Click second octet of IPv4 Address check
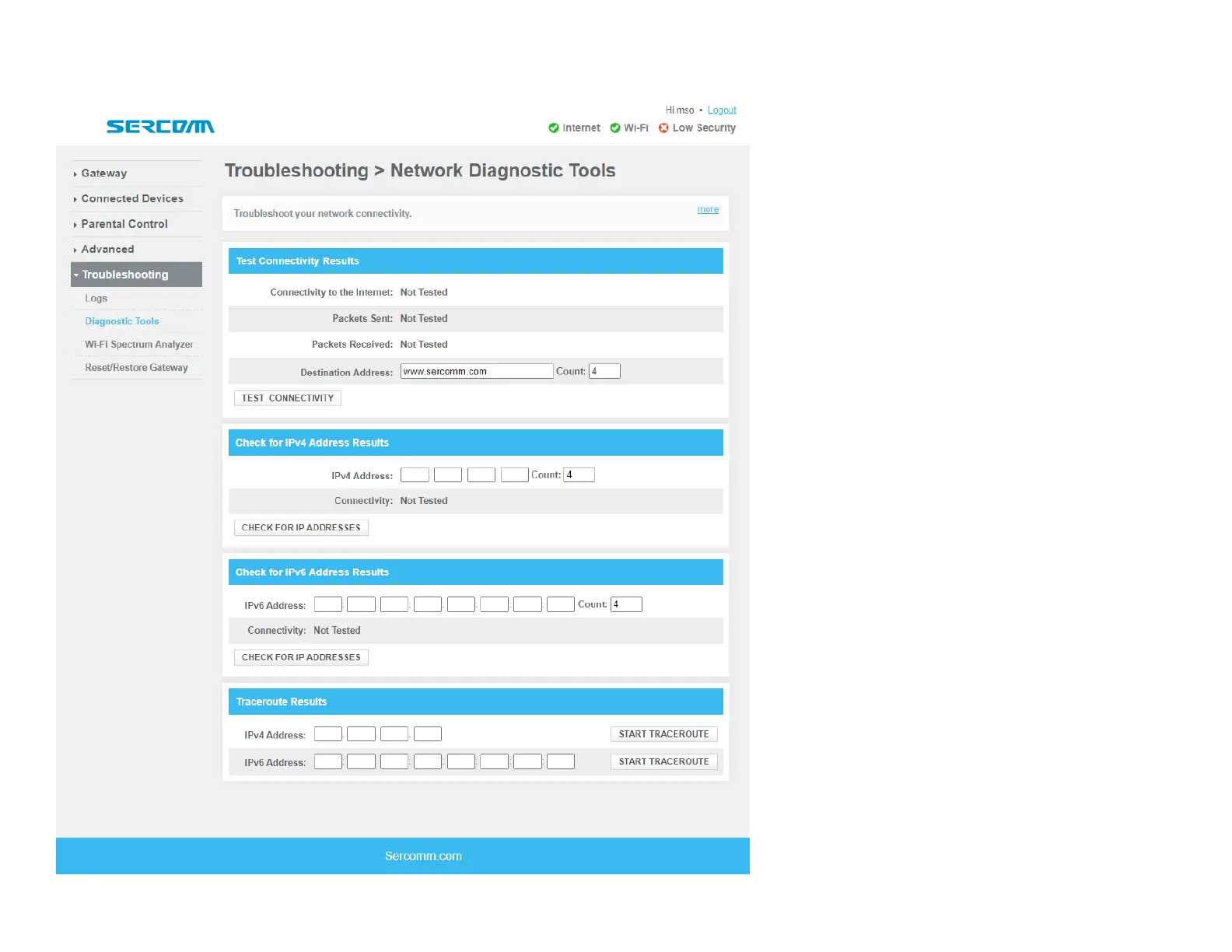1232x952 pixels. coord(448,475)
